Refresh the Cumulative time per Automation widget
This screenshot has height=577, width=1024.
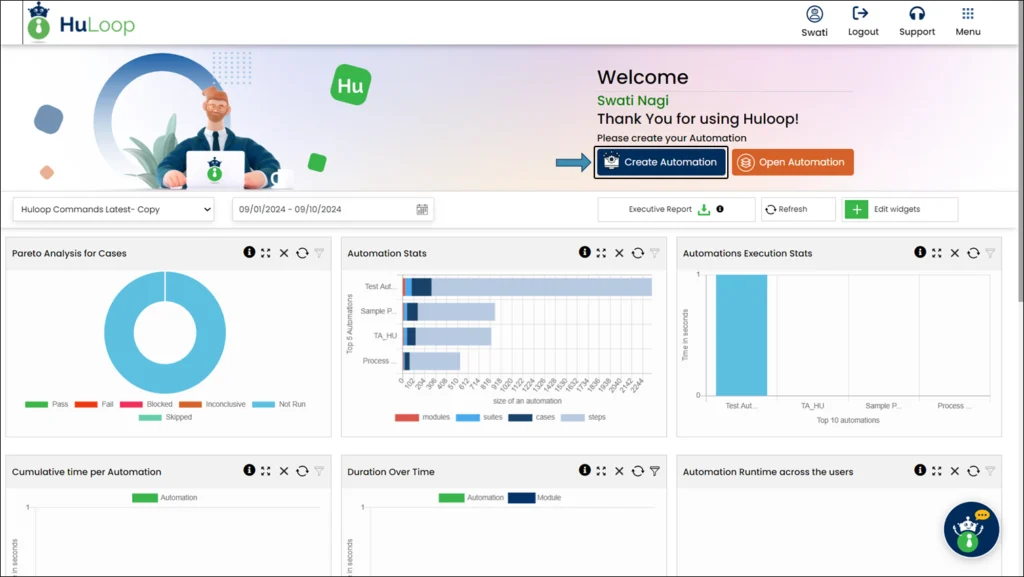[301, 470]
